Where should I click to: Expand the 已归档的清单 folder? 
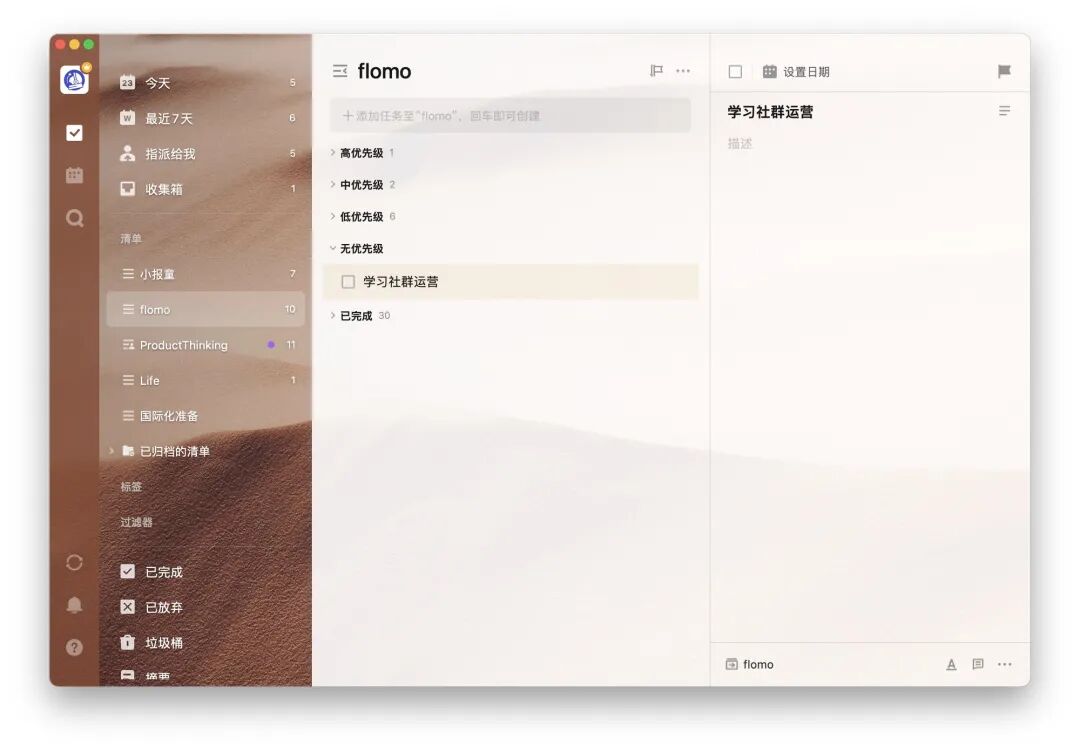click(111, 451)
